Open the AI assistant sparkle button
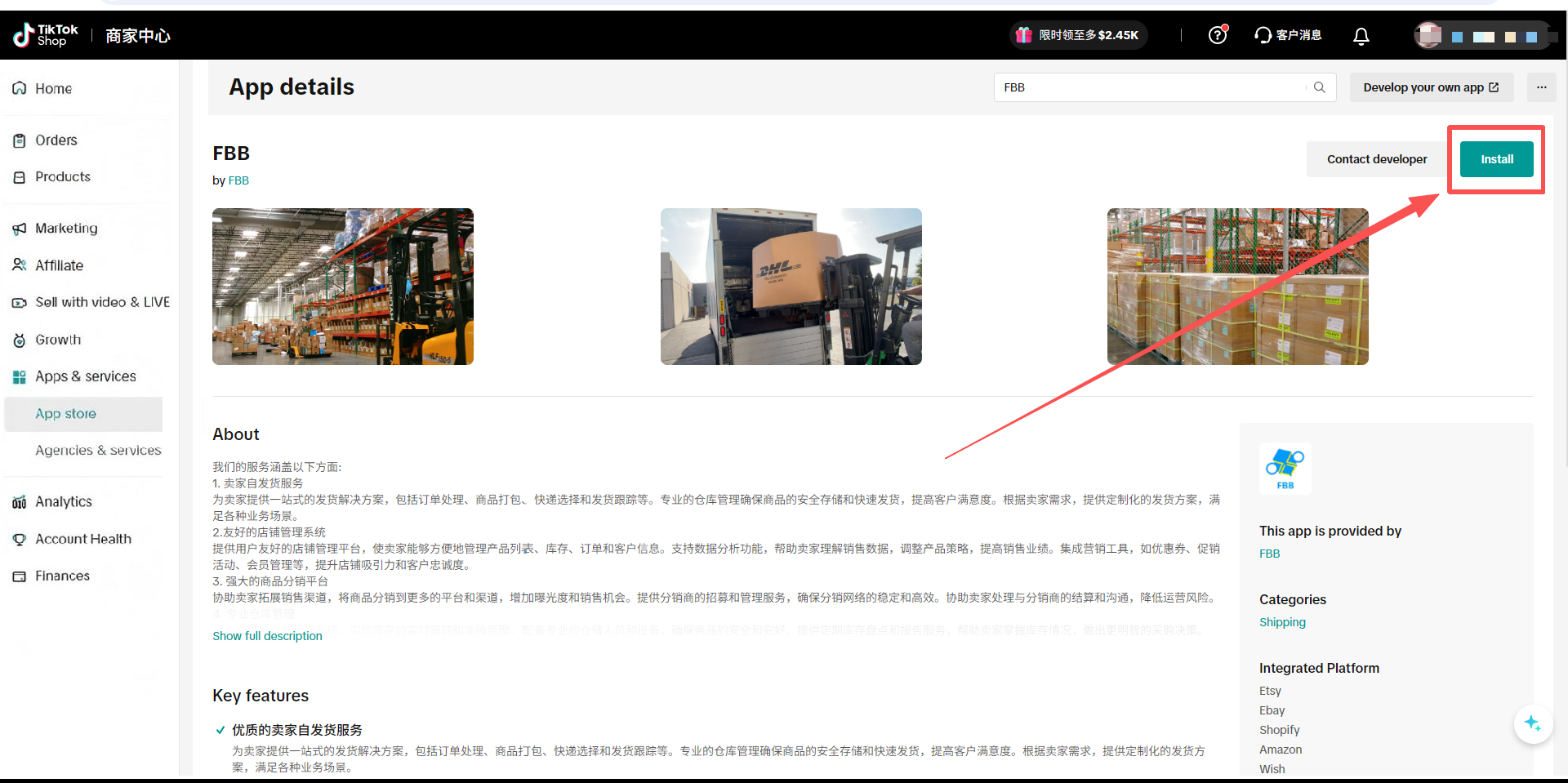This screenshot has height=783, width=1568. click(x=1533, y=723)
